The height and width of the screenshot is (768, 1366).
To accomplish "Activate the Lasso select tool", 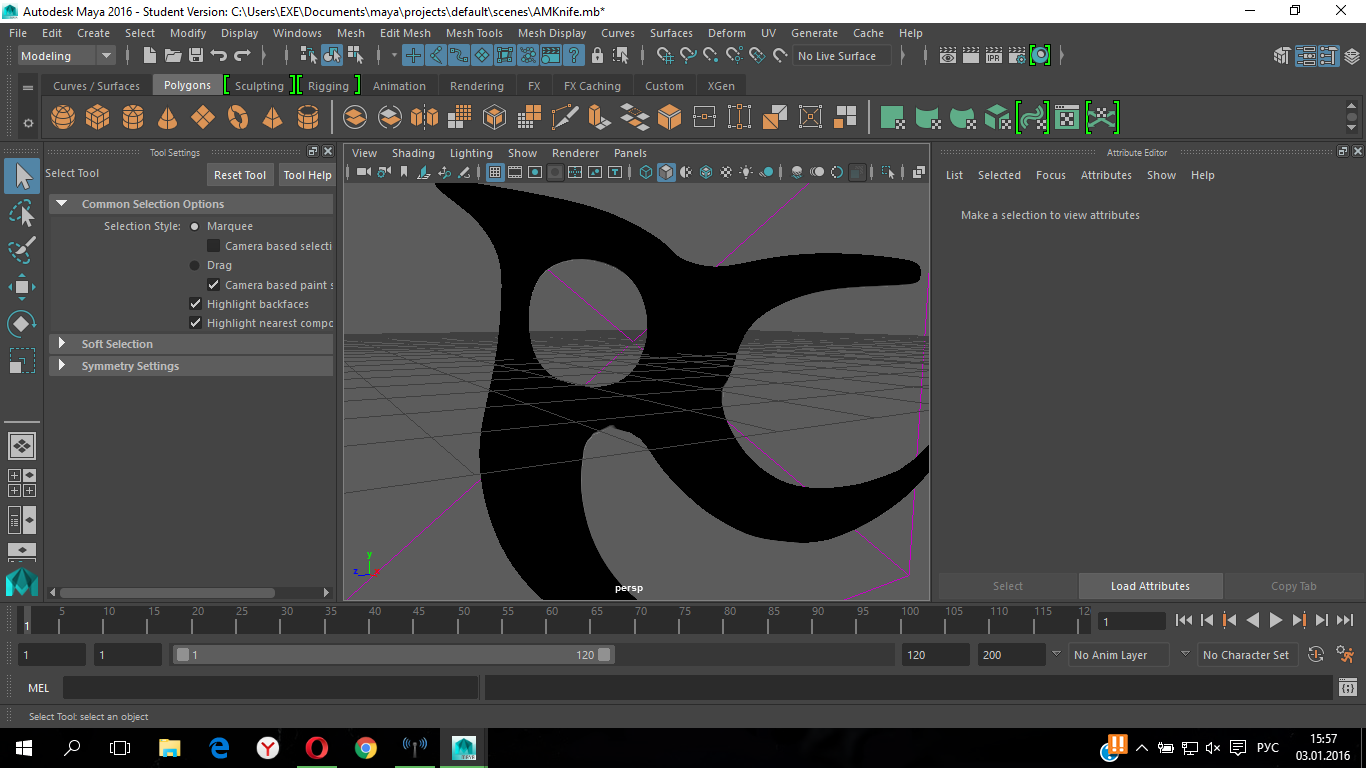I will [x=22, y=212].
